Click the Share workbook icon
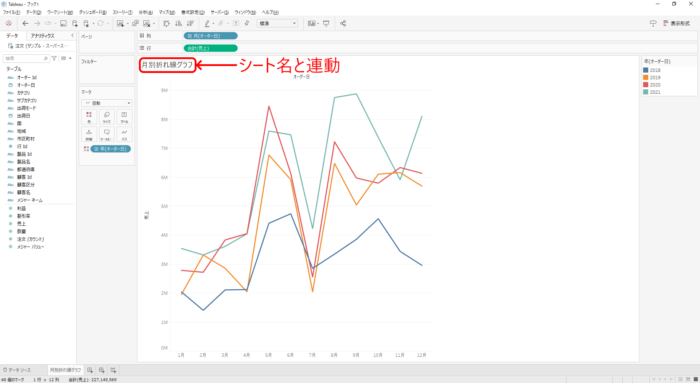The height and width of the screenshot is (383, 700). pyautogui.click(x=343, y=23)
